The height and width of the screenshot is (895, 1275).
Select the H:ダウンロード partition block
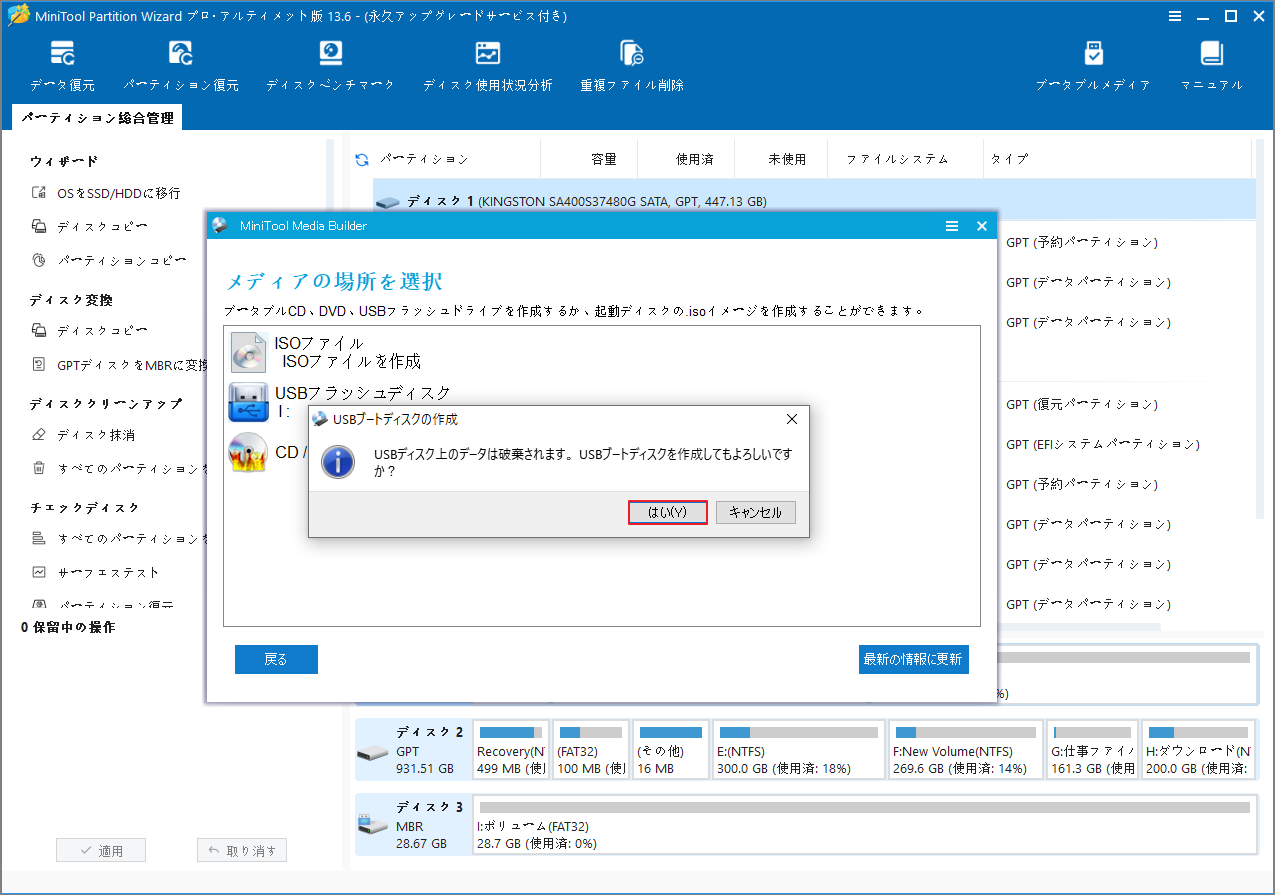point(1199,750)
